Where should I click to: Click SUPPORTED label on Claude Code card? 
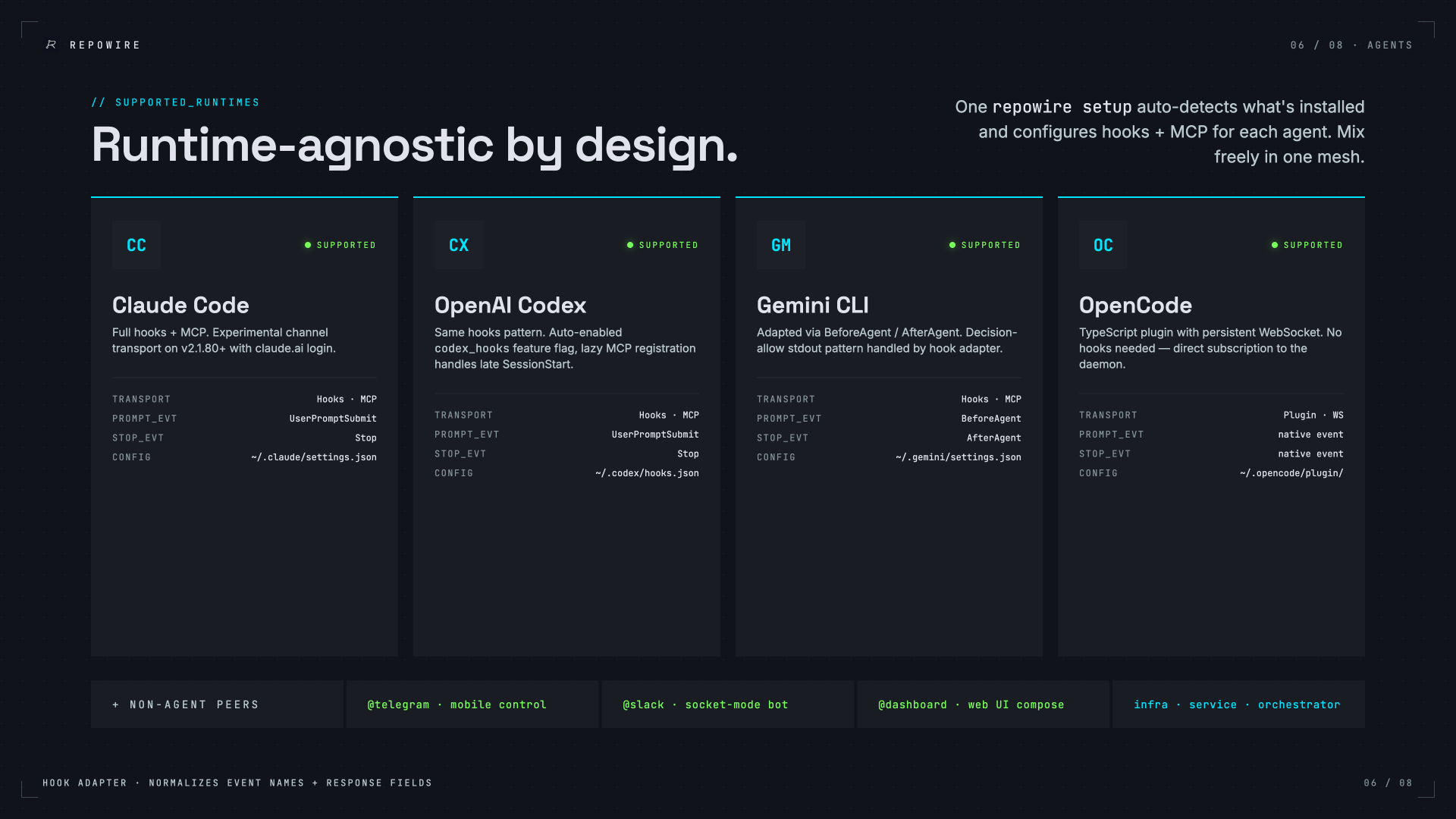(x=347, y=245)
